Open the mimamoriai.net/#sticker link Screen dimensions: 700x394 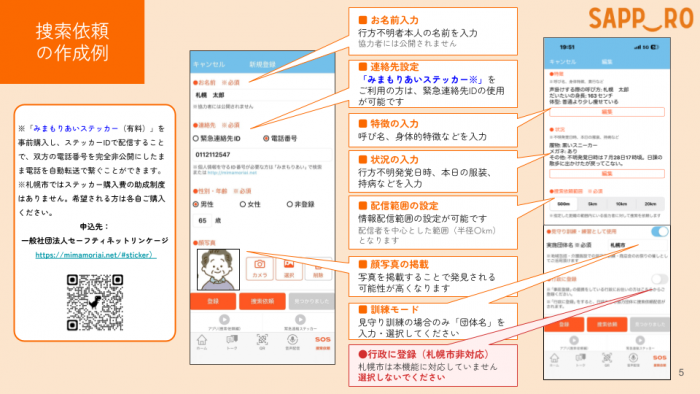tap(96, 255)
